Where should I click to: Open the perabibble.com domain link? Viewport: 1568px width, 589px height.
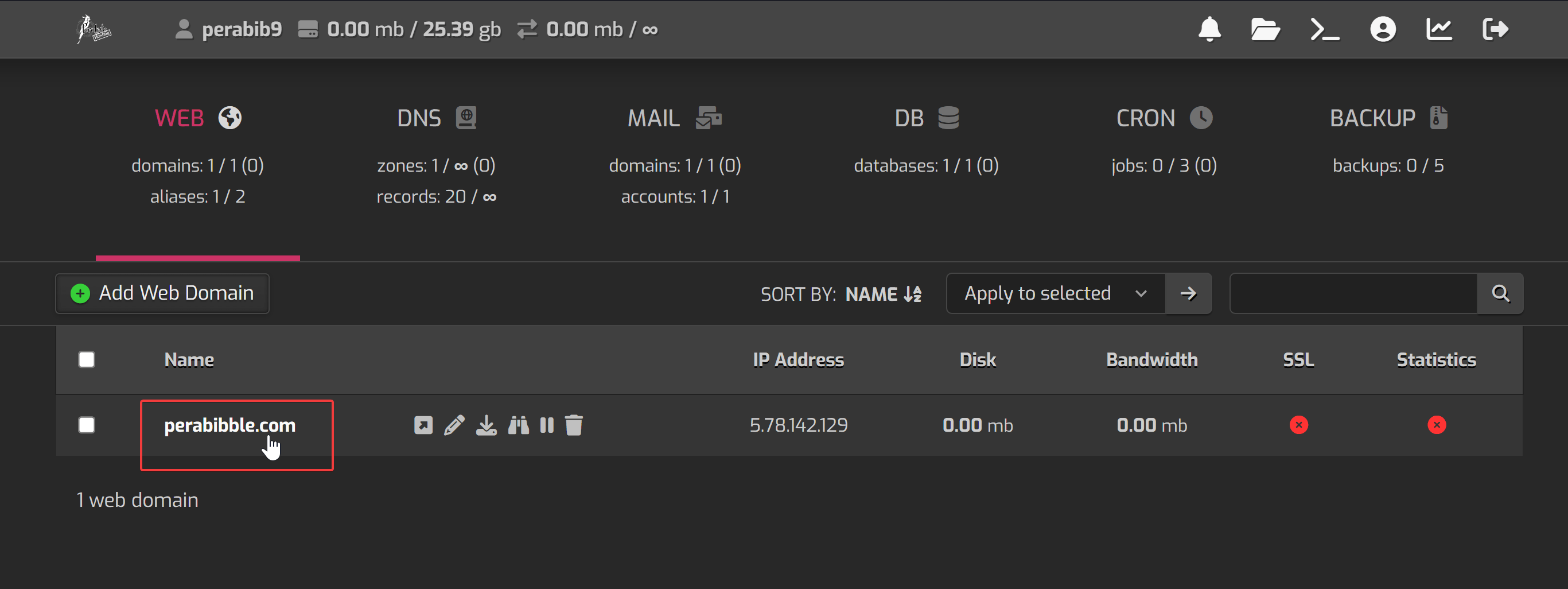(229, 425)
